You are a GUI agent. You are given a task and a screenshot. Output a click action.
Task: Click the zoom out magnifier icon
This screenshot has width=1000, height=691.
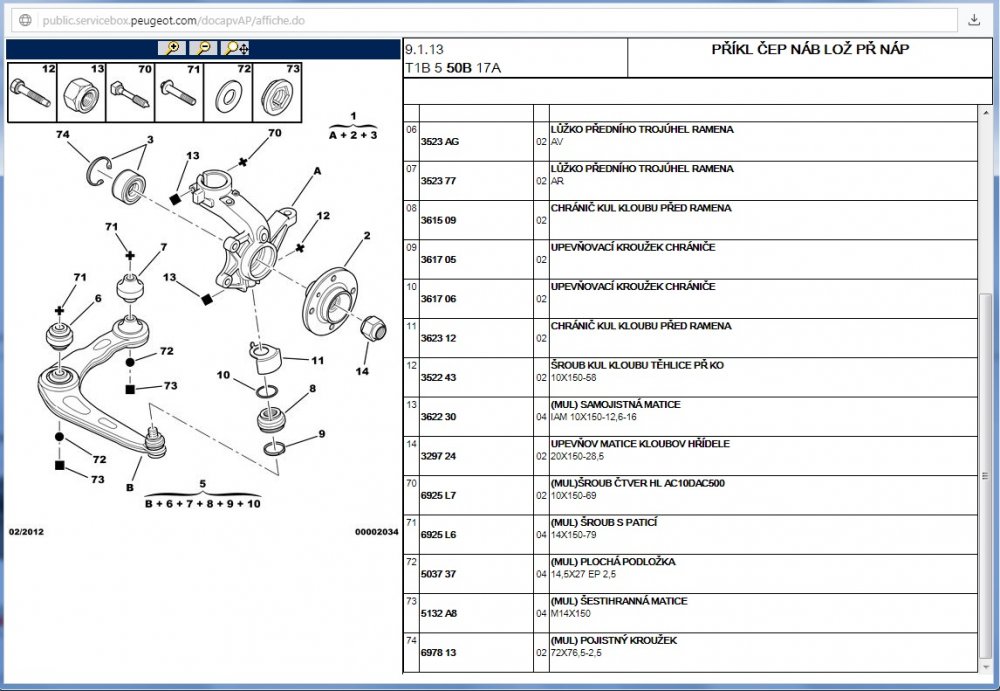(x=203, y=48)
